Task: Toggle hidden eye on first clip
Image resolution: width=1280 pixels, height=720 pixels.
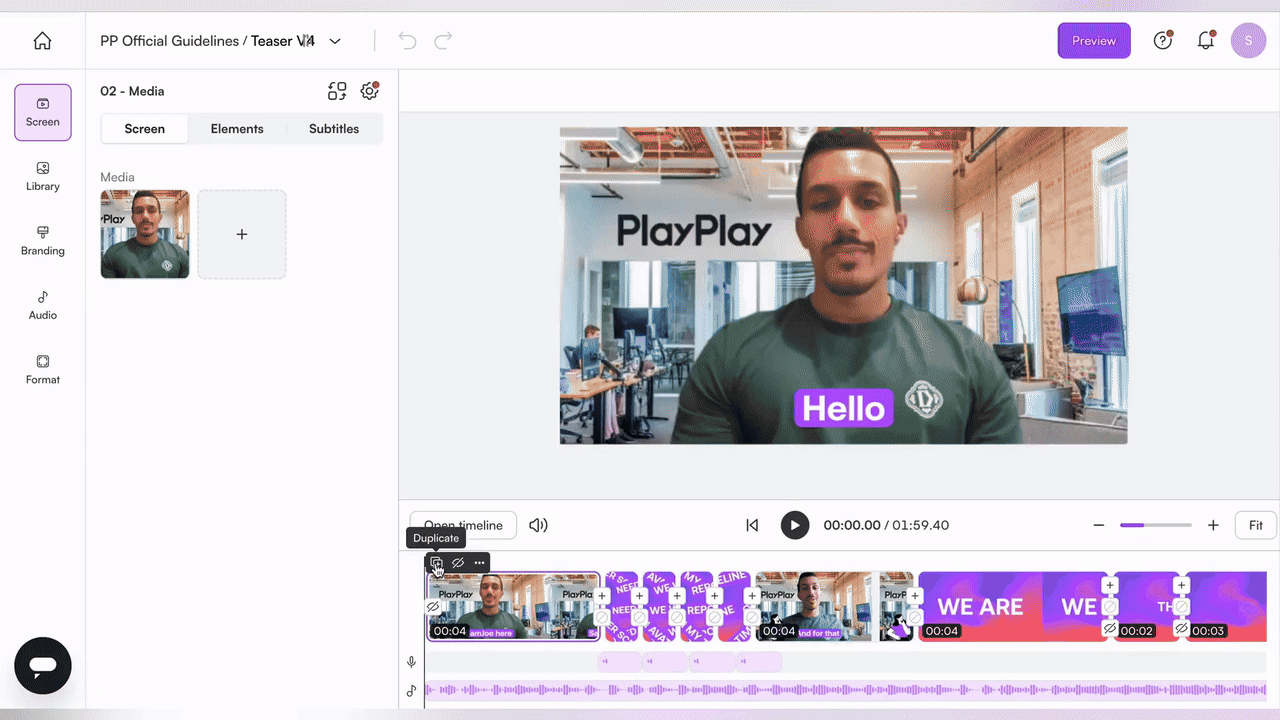Action: click(x=433, y=607)
